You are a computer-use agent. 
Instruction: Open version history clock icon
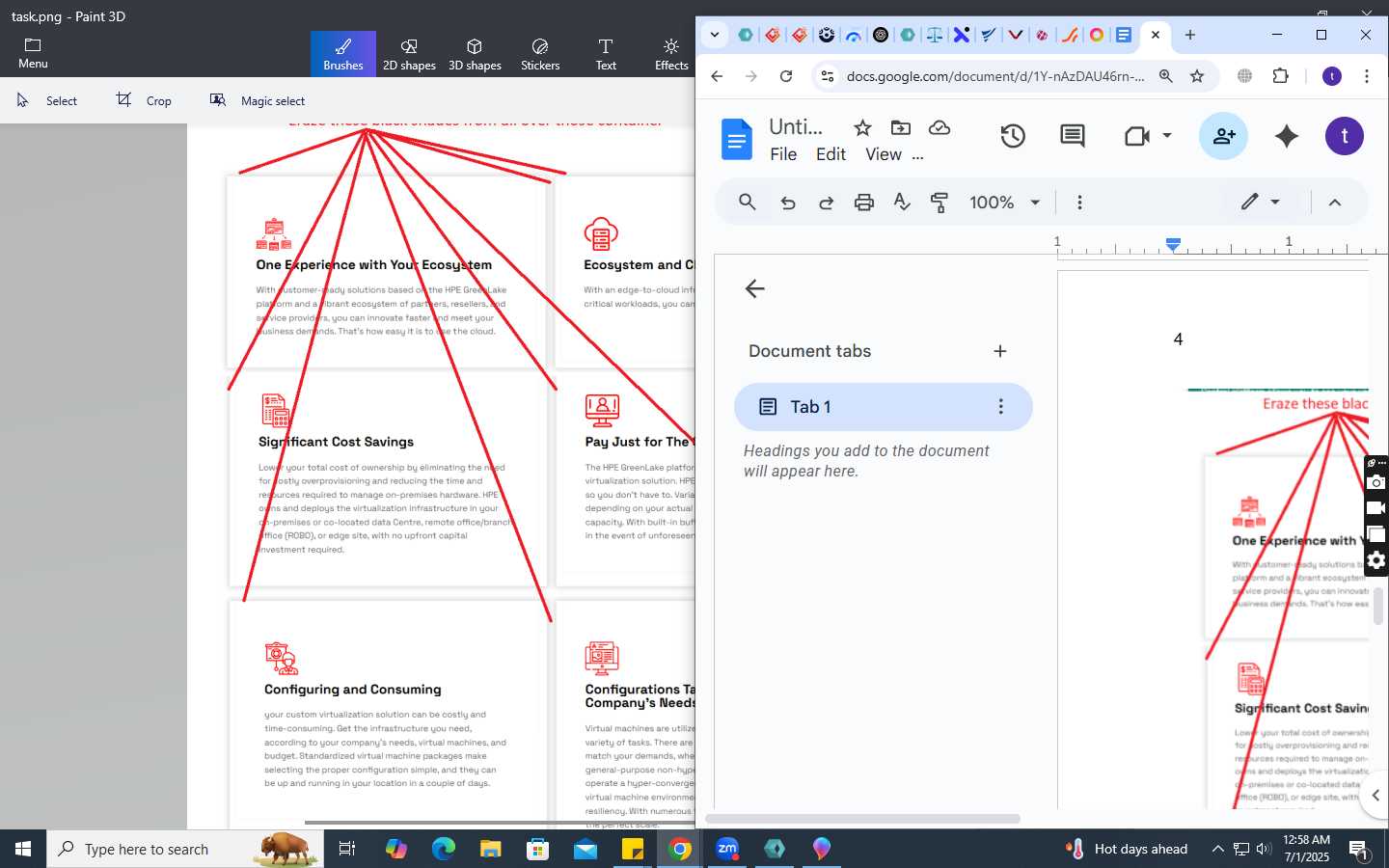pyautogui.click(x=1013, y=136)
